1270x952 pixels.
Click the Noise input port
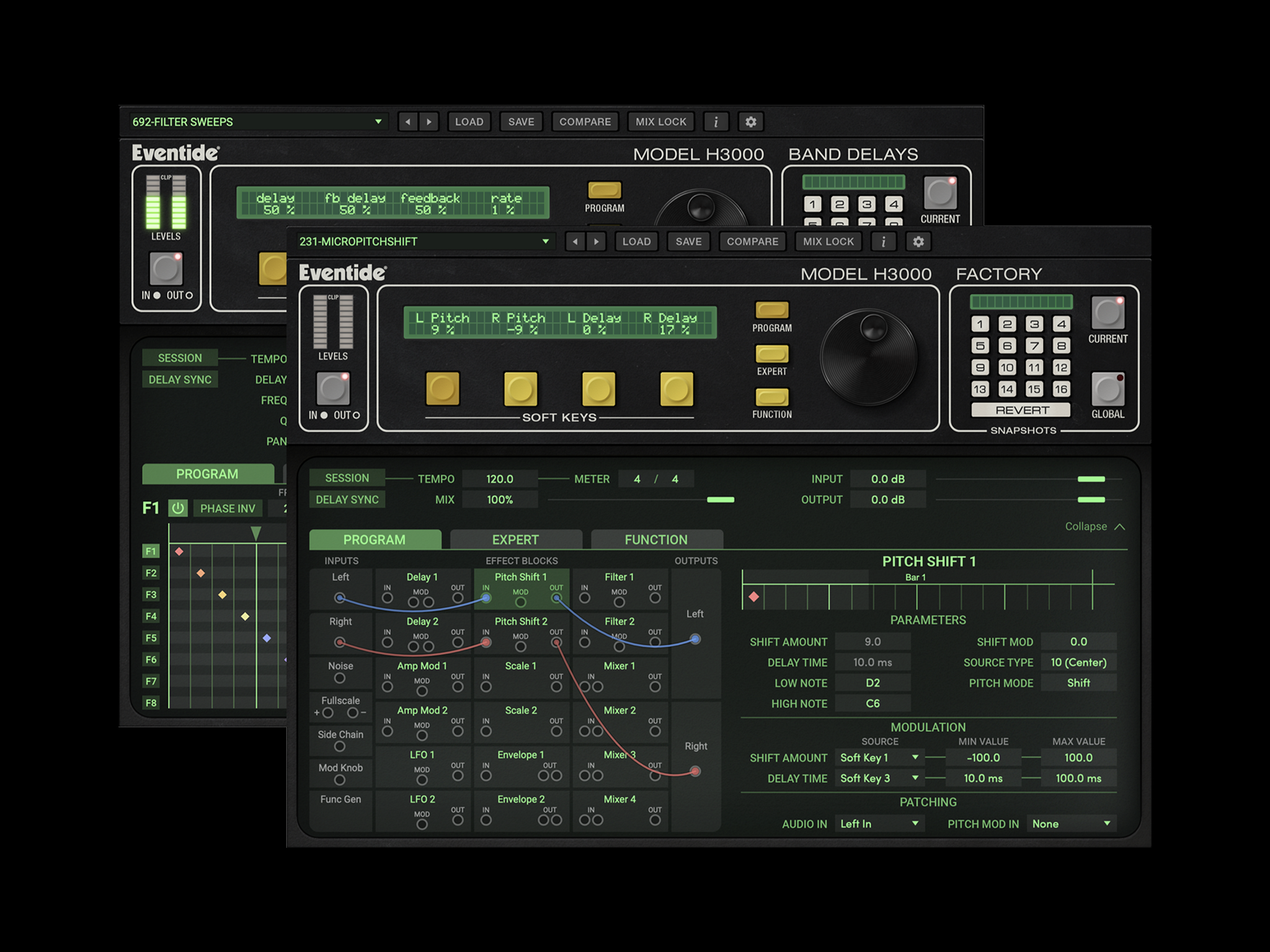click(340, 678)
